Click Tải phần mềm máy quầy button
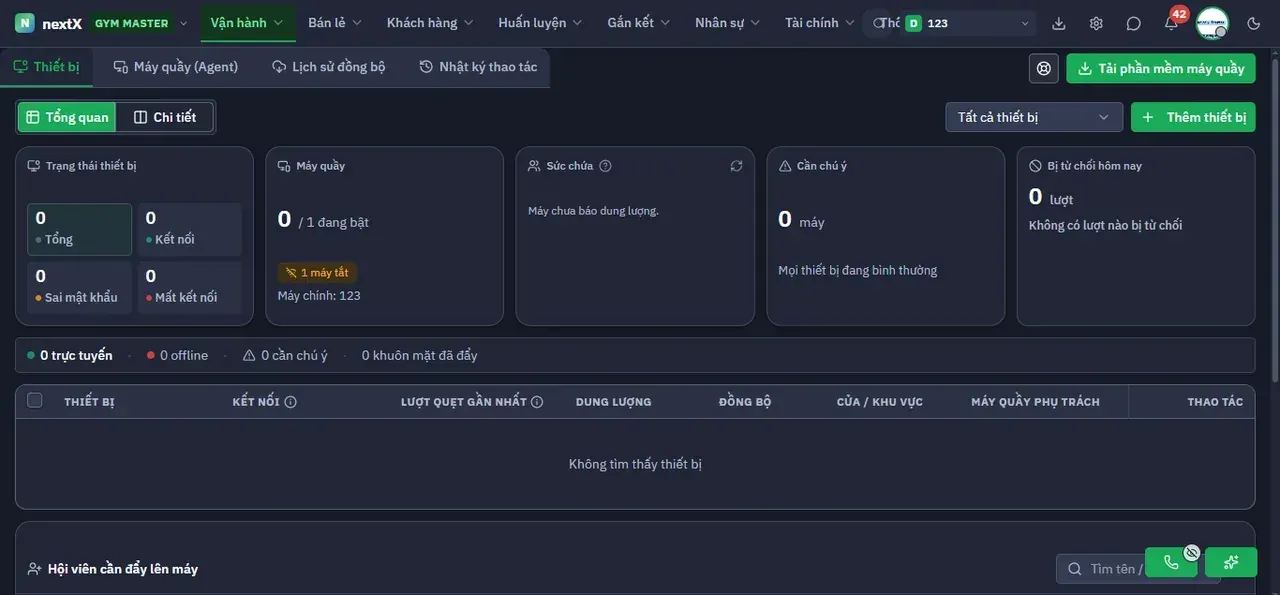The height and width of the screenshot is (595, 1280). (x=1161, y=68)
